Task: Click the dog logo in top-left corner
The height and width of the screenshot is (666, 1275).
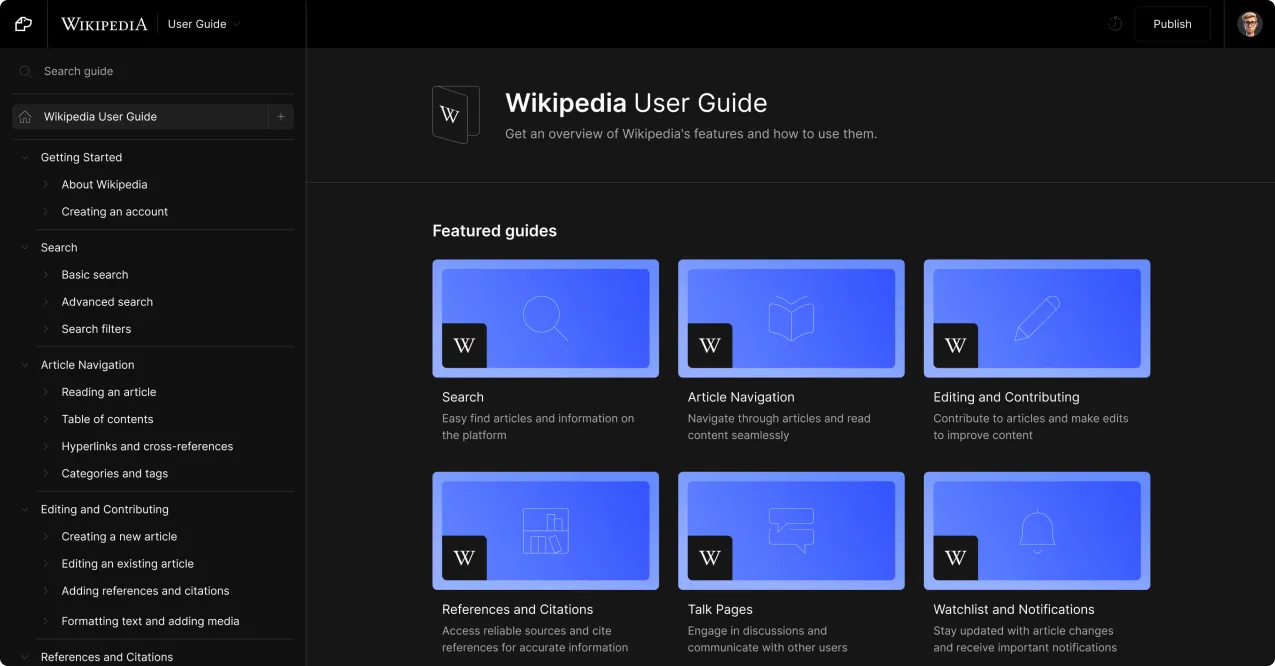Action: coord(23,24)
